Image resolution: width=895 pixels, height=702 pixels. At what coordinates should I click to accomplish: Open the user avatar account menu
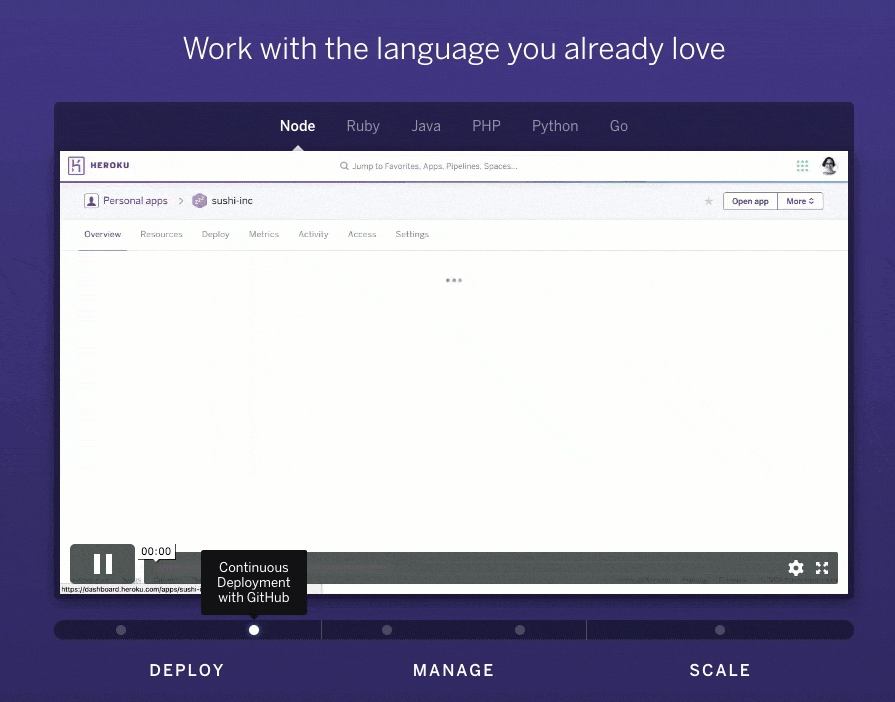tap(829, 166)
